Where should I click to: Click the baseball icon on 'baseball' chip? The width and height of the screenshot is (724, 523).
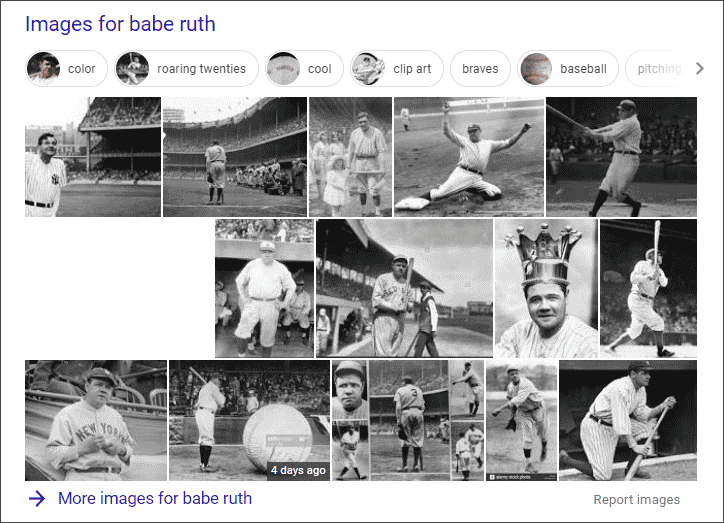(536, 68)
